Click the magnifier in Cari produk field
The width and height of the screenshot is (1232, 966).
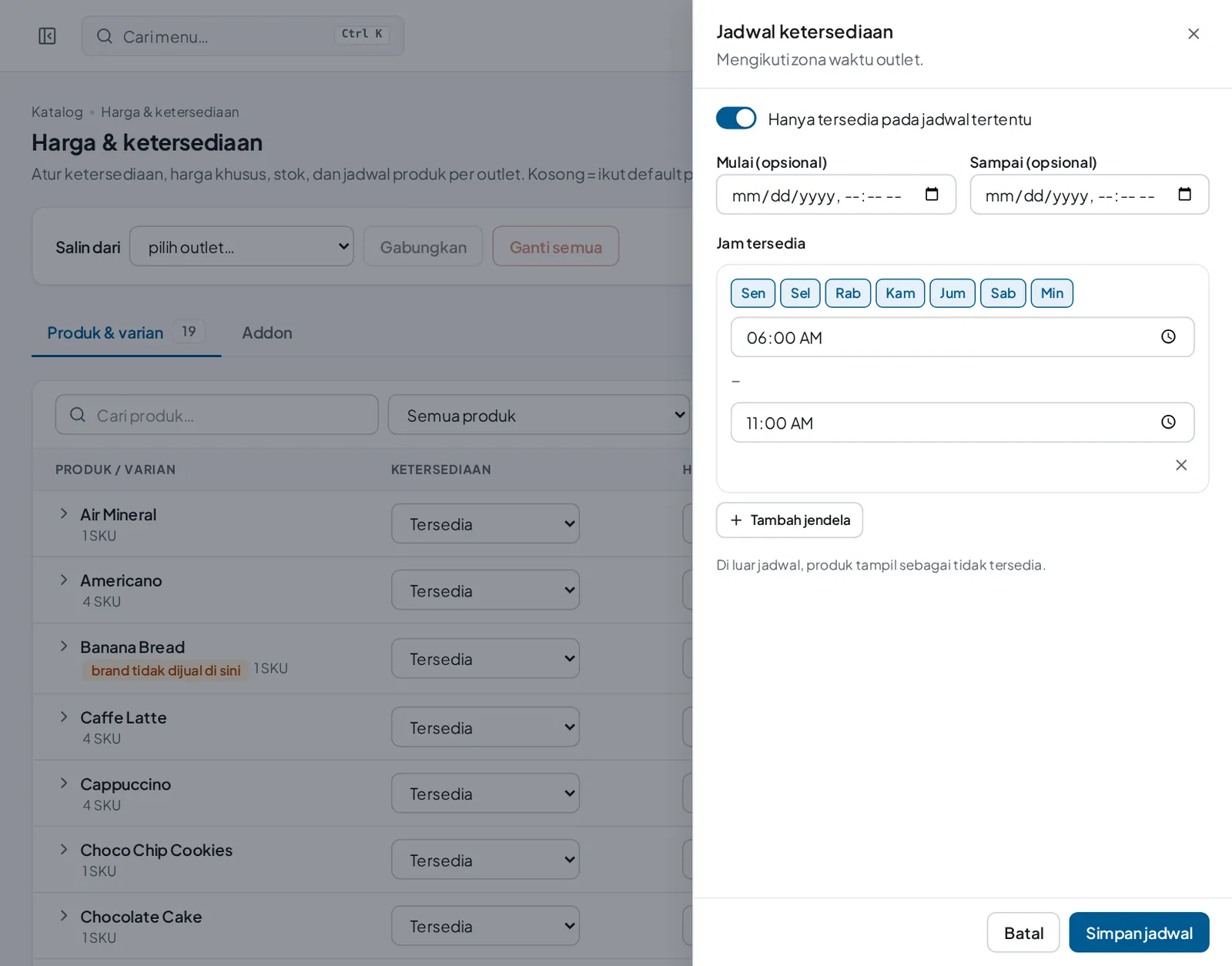click(x=78, y=415)
